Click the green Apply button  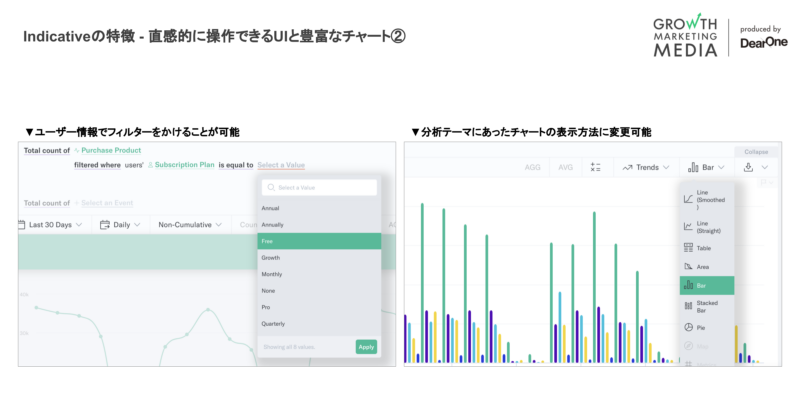point(366,347)
